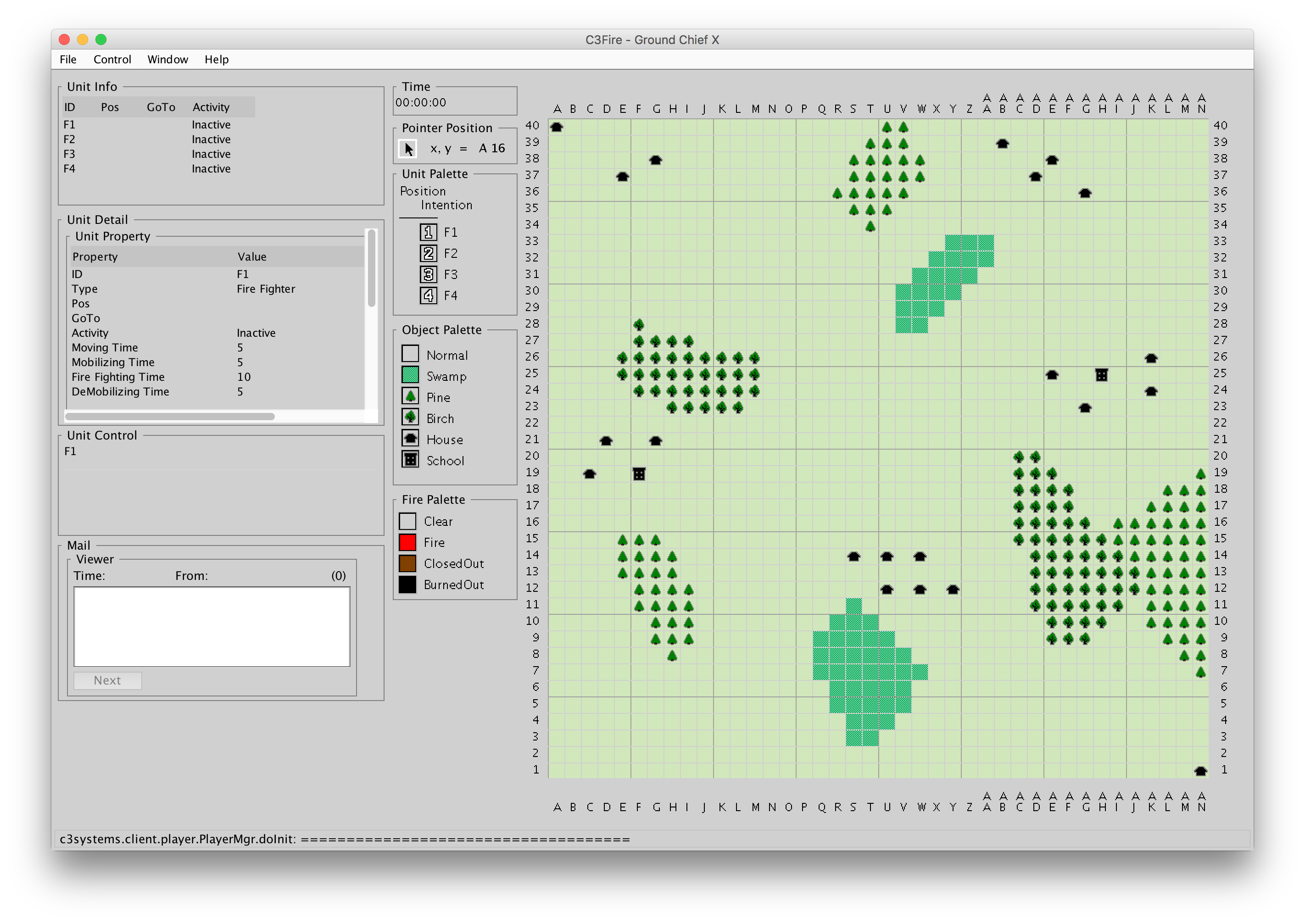Image resolution: width=1305 pixels, height=924 pixels.
Task: Open the Window menu
Action: click(x=167, y=59)
